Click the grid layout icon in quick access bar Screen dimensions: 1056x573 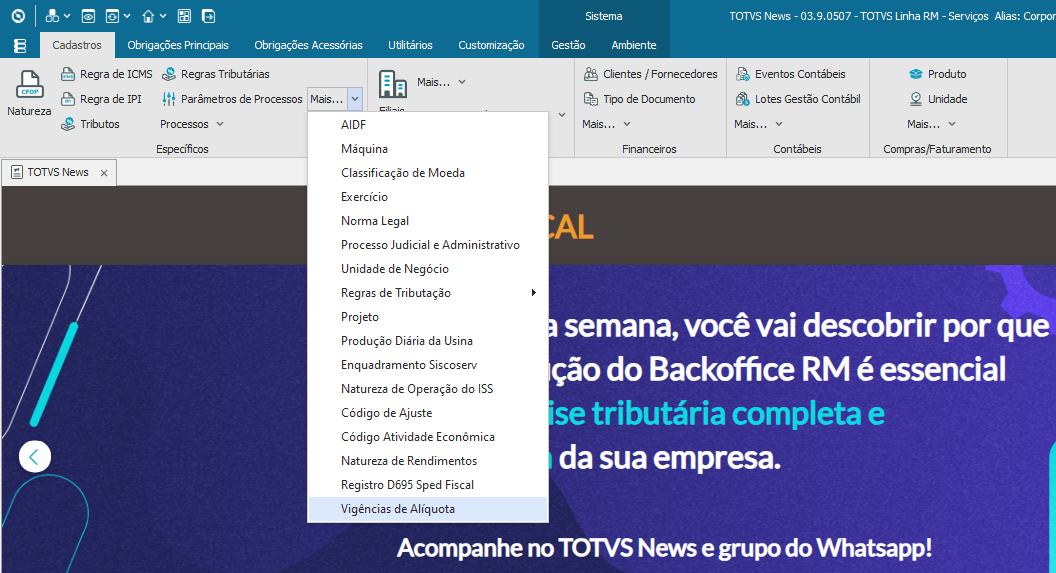point(184,16)
